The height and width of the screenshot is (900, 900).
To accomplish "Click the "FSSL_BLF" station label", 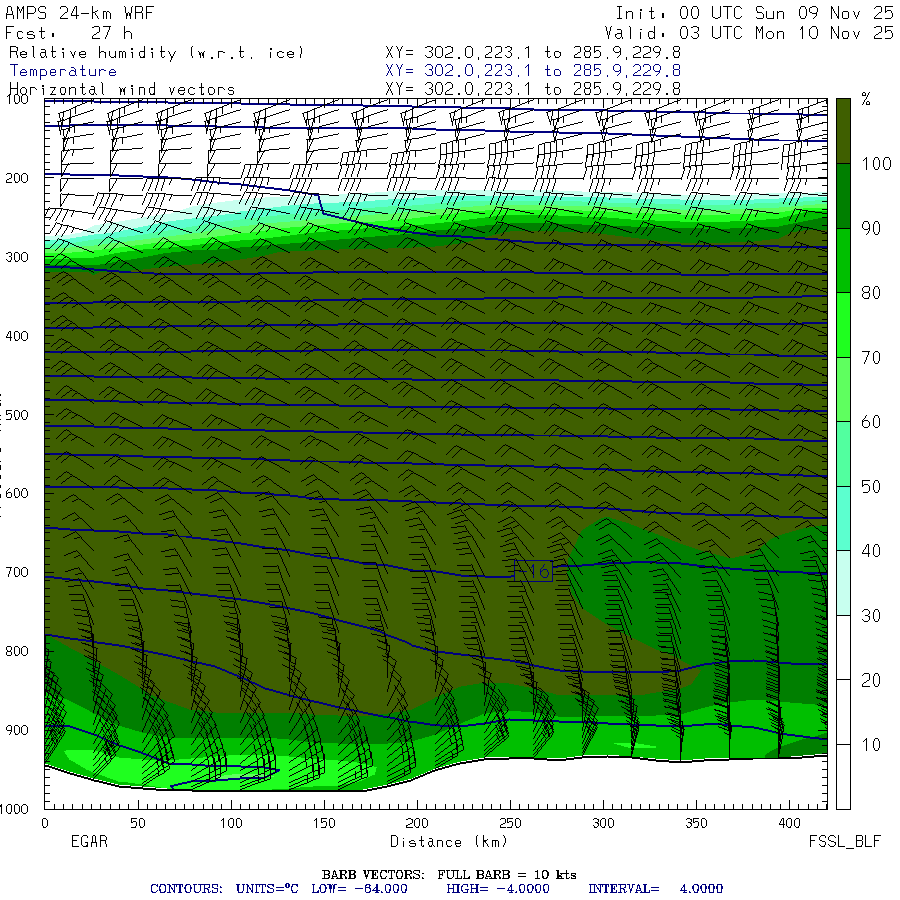I will tap(844, 842).
